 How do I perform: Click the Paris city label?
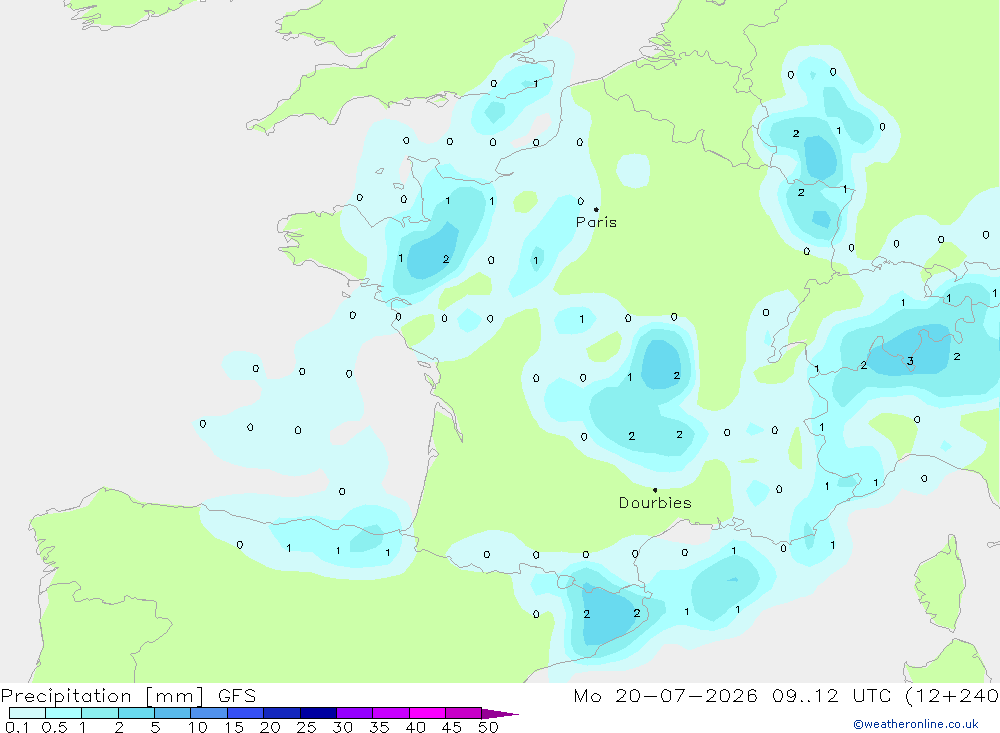point(596,222)
